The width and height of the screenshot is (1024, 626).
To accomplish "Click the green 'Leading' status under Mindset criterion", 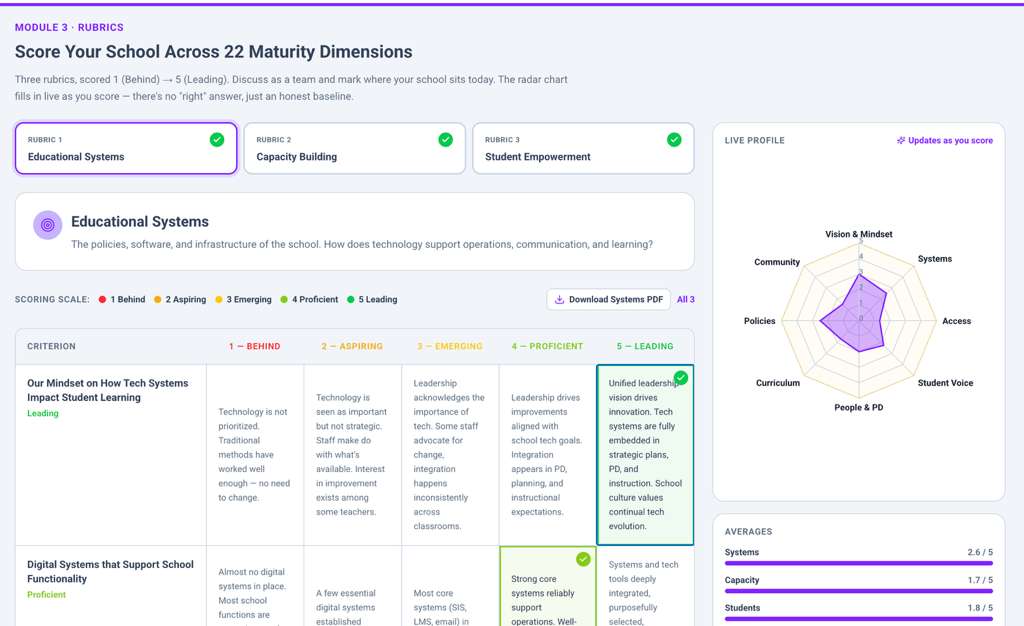I will [43, 413].
